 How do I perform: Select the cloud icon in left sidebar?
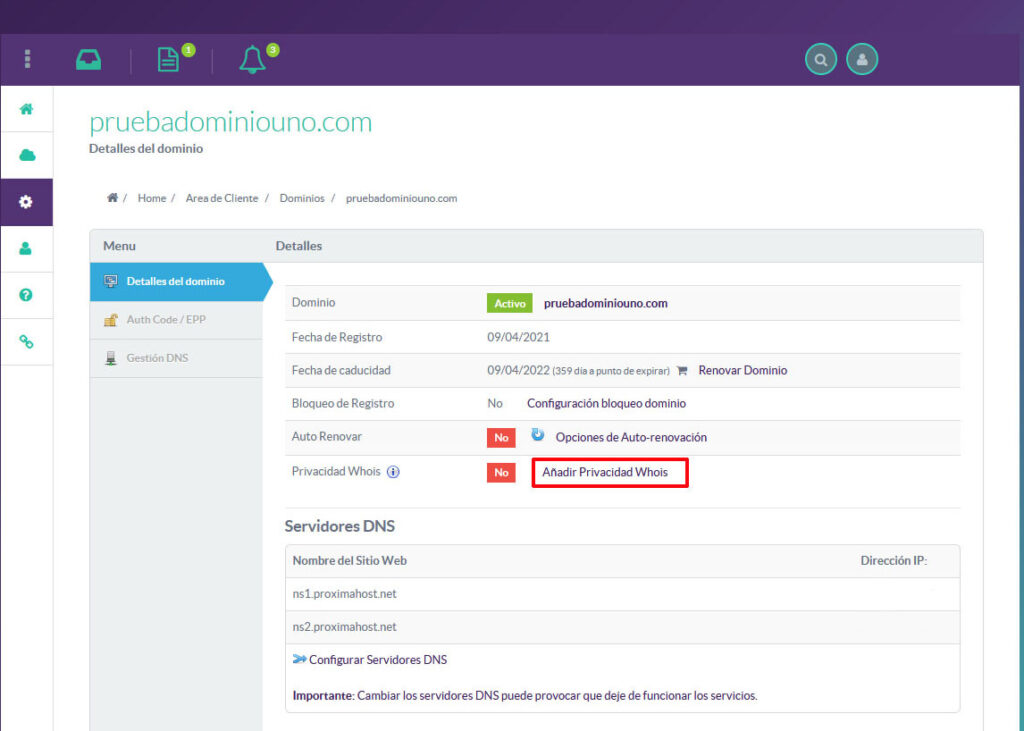click(27, 156)
